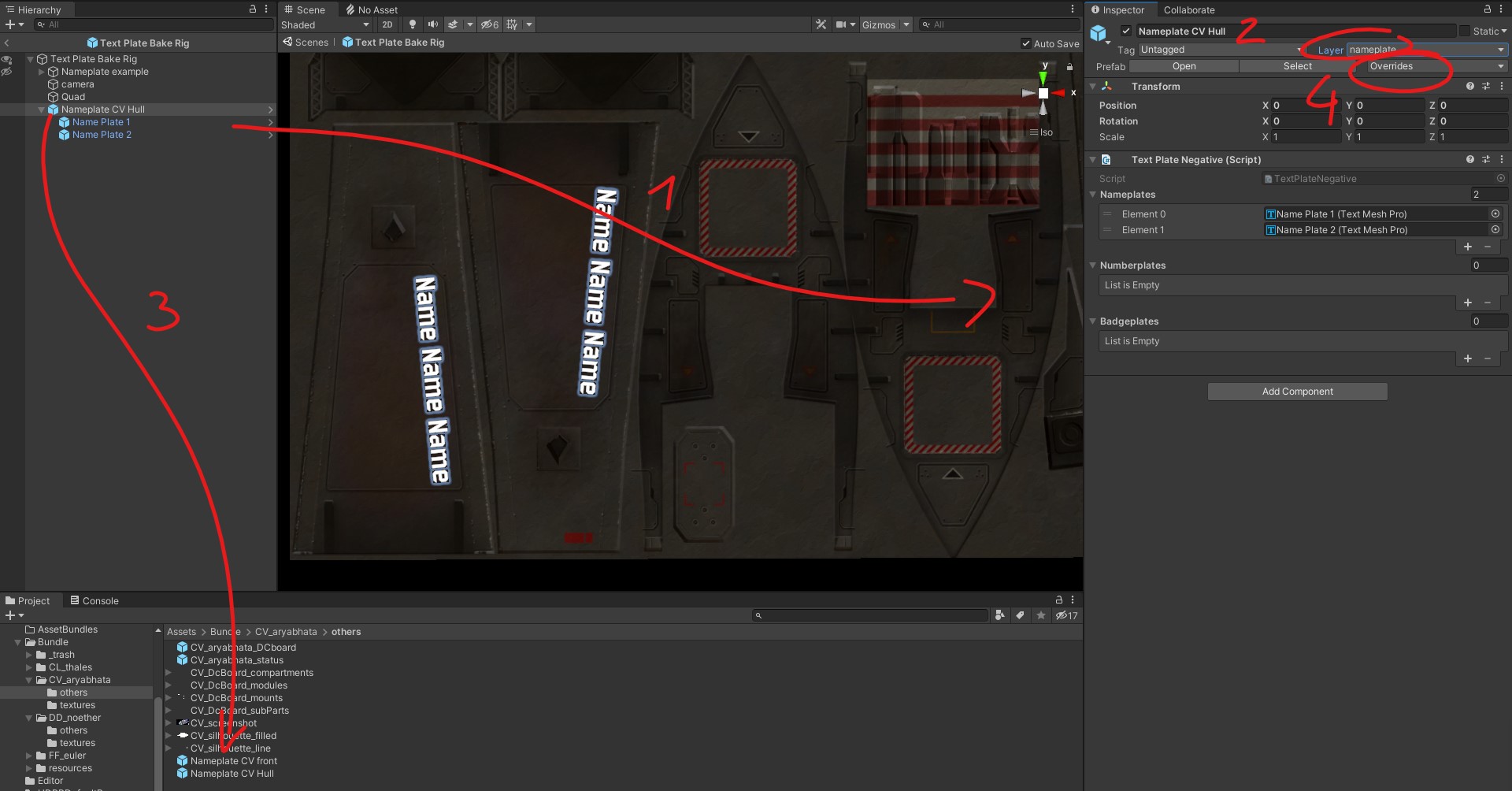The height and width of the screenshot is (791, 1512).
Task: Click object picker for Nameplates Element 1
Action: coord(1495,229)
